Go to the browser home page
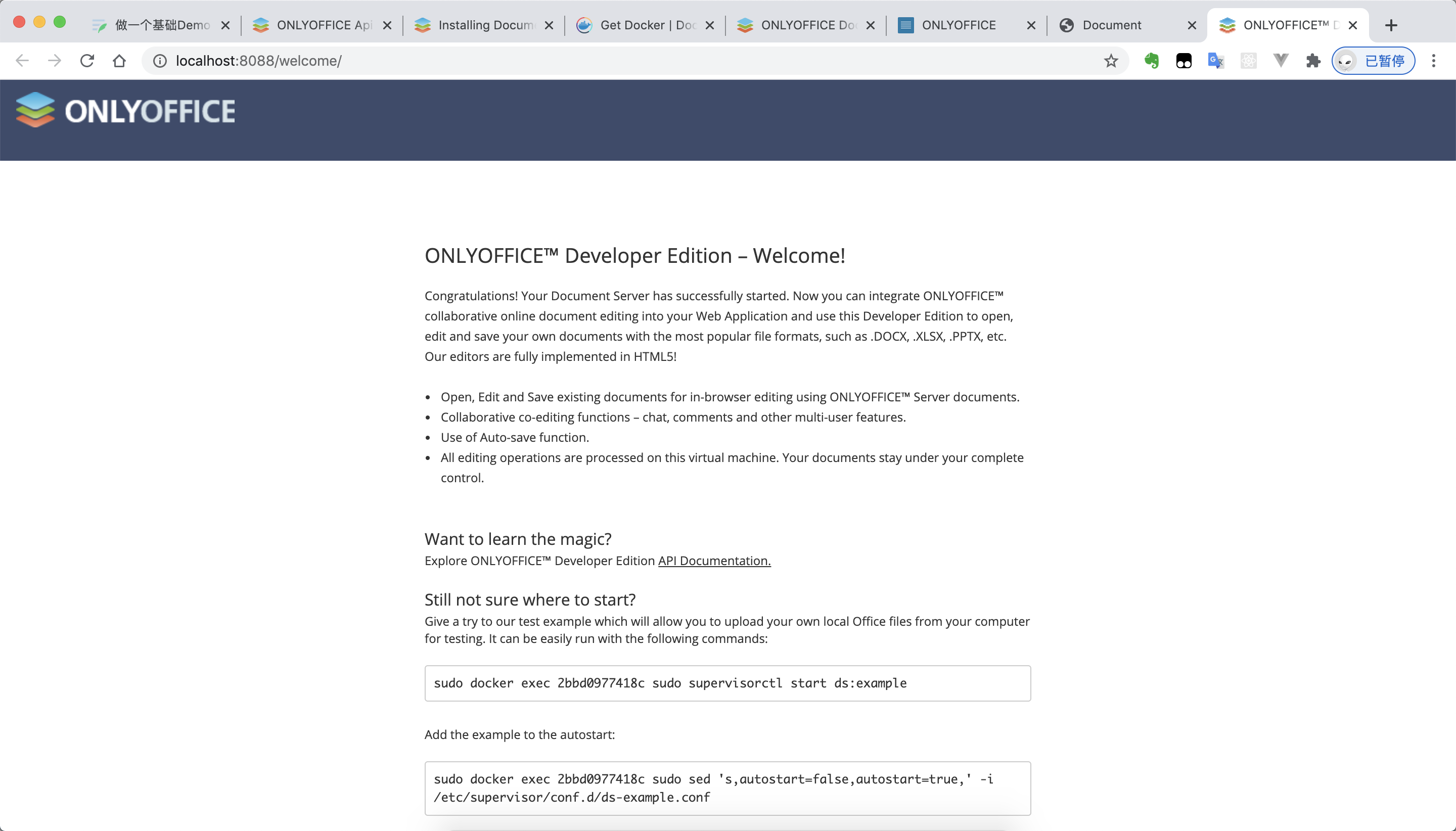This screenshot has height=831, width=1456. (119, 61)
